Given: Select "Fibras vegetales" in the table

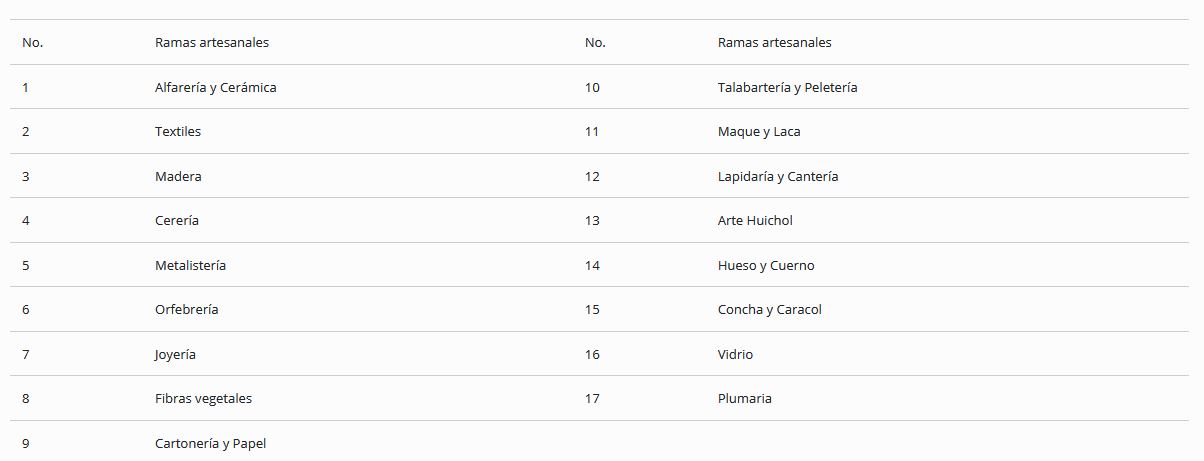Looking at the screenshot, I should pos(203,398).
